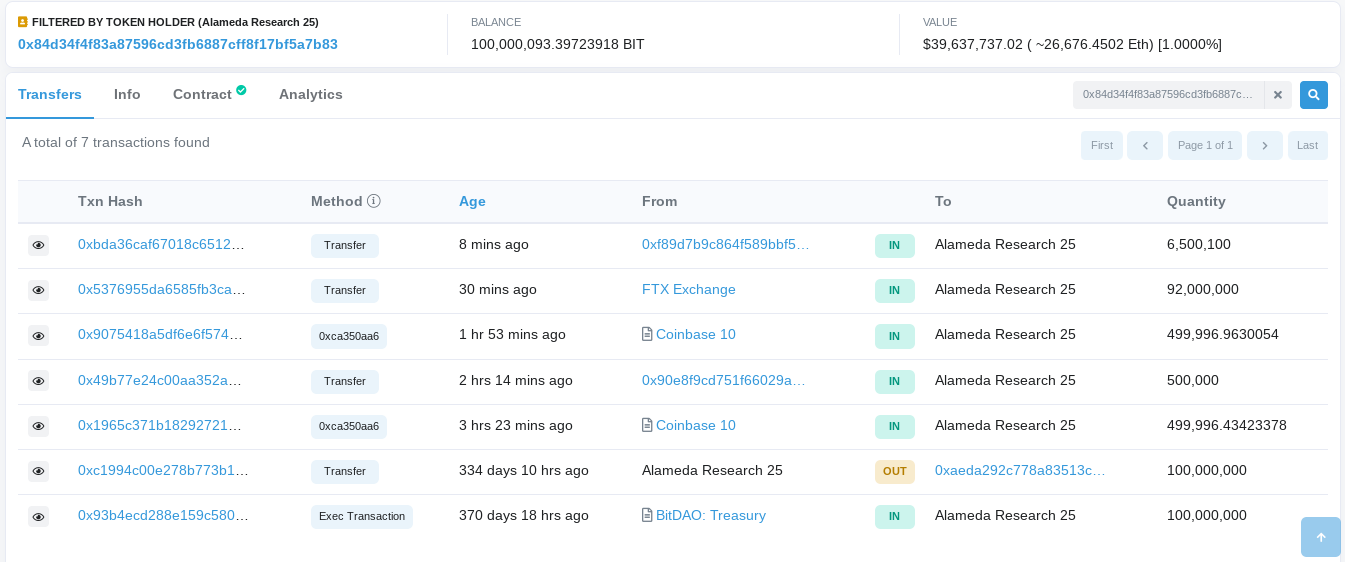
Task: Click the Method column header
Action: point(337,201)
